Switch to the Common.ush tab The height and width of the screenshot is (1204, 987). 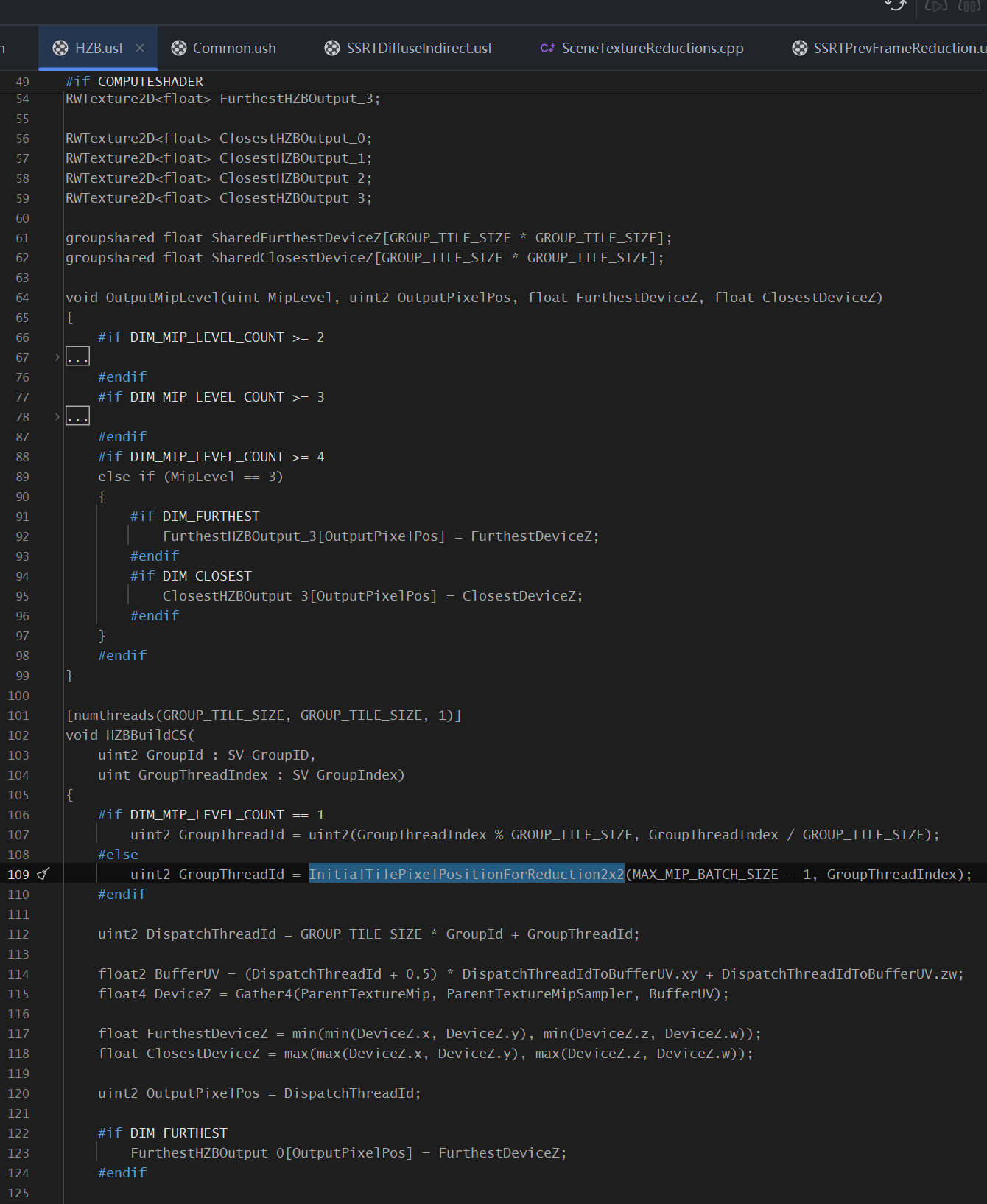[x=233, y=48]
